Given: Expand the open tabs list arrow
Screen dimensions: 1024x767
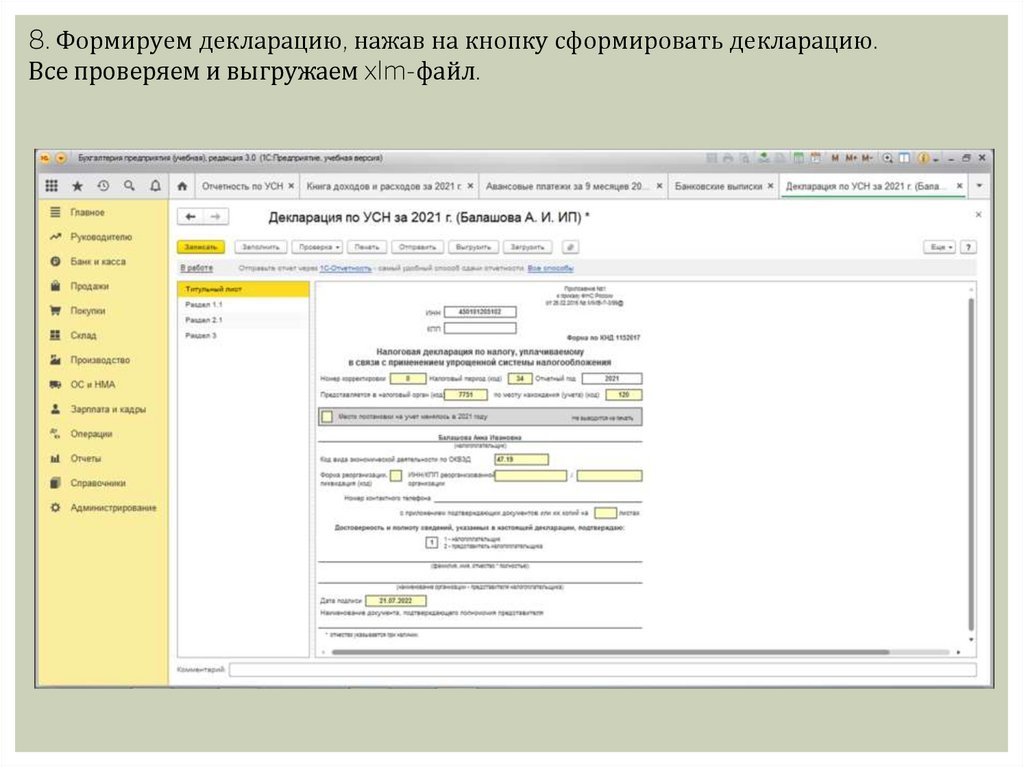Looking at the screenshot, I should (980, 186).
